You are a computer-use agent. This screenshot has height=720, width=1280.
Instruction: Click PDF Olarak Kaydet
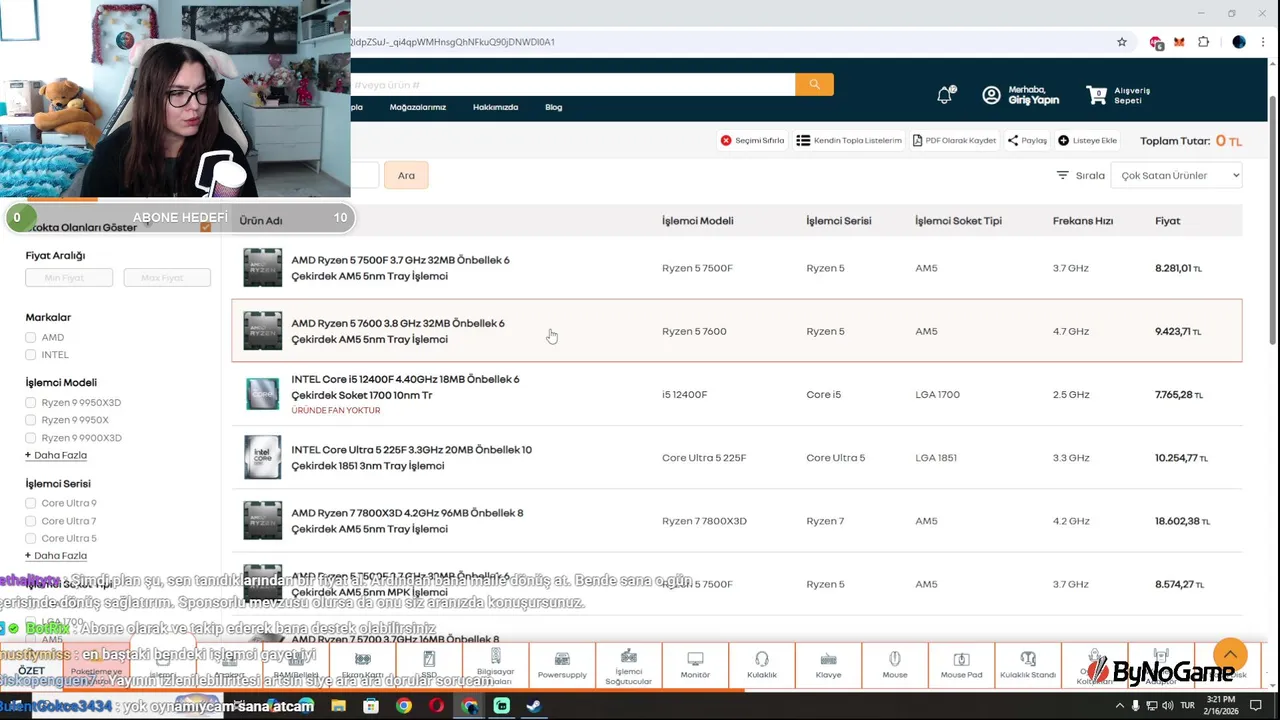(954, 140)
